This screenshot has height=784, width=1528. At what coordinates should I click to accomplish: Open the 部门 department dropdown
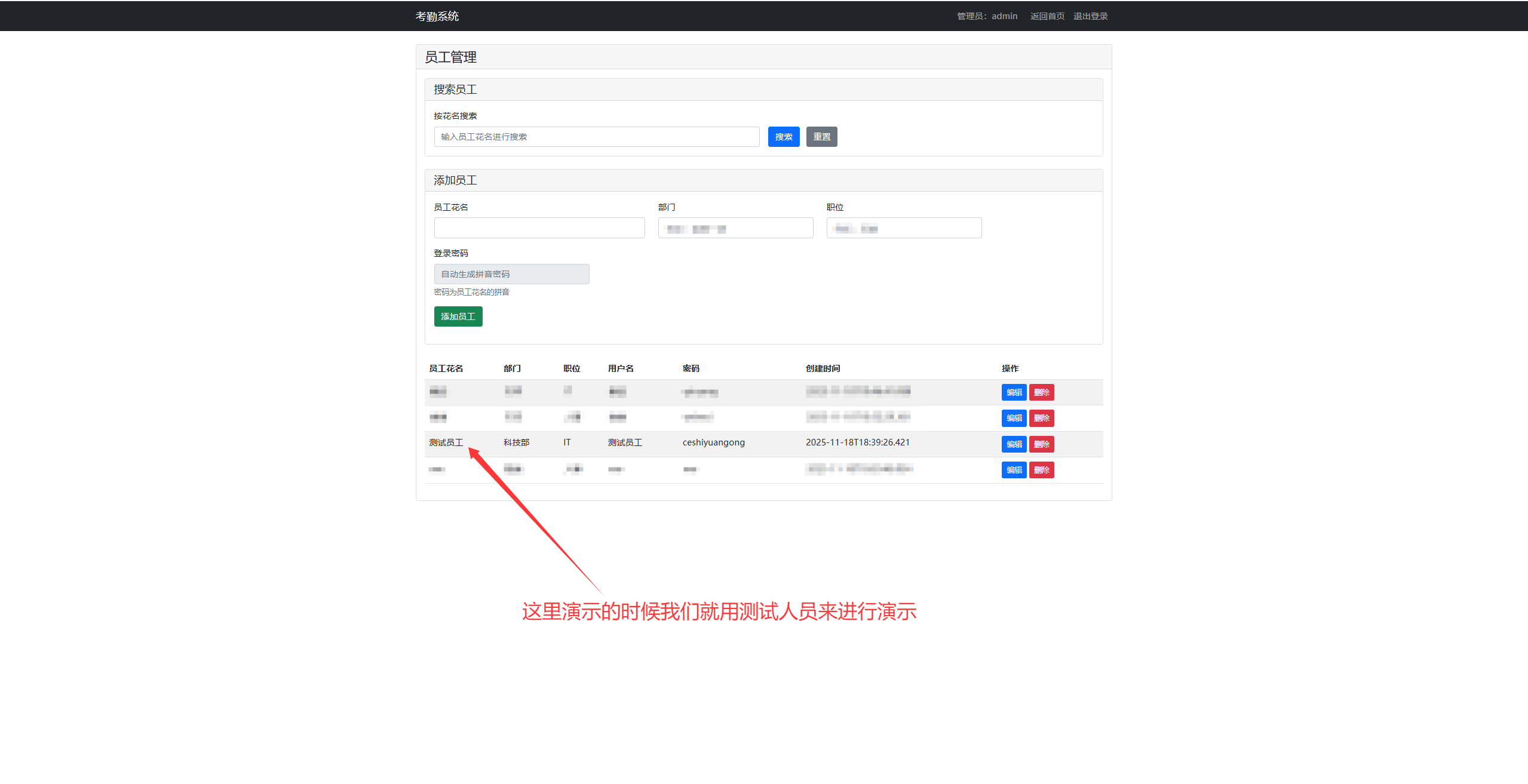[x=735, y=228]
